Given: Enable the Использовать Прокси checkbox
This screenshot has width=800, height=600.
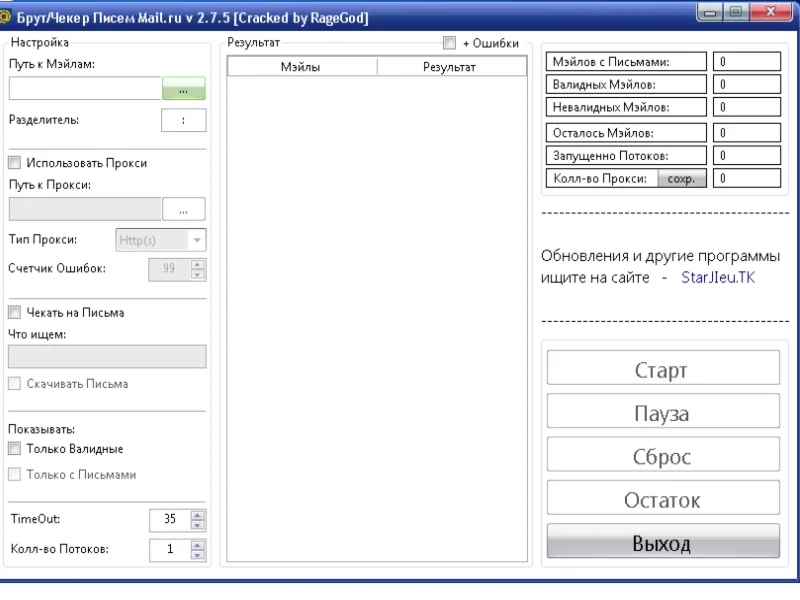Looking at the screenshot, I should 15,163.
